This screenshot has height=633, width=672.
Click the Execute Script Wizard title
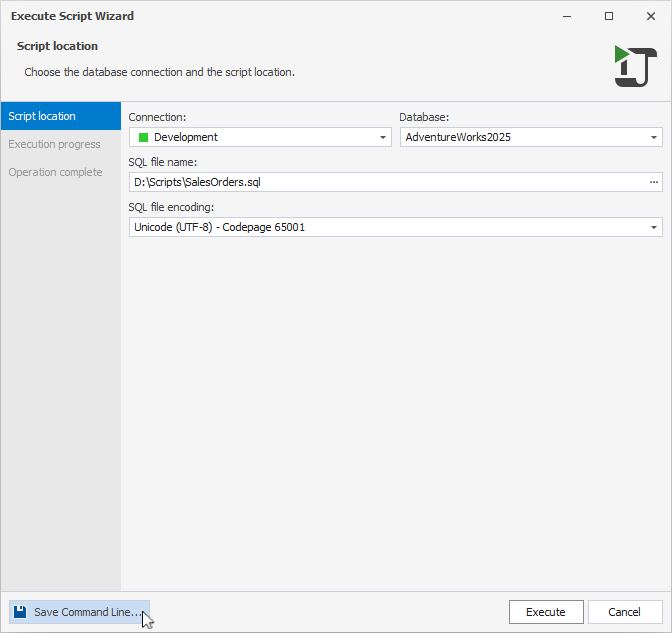click(x=72, y=16)
